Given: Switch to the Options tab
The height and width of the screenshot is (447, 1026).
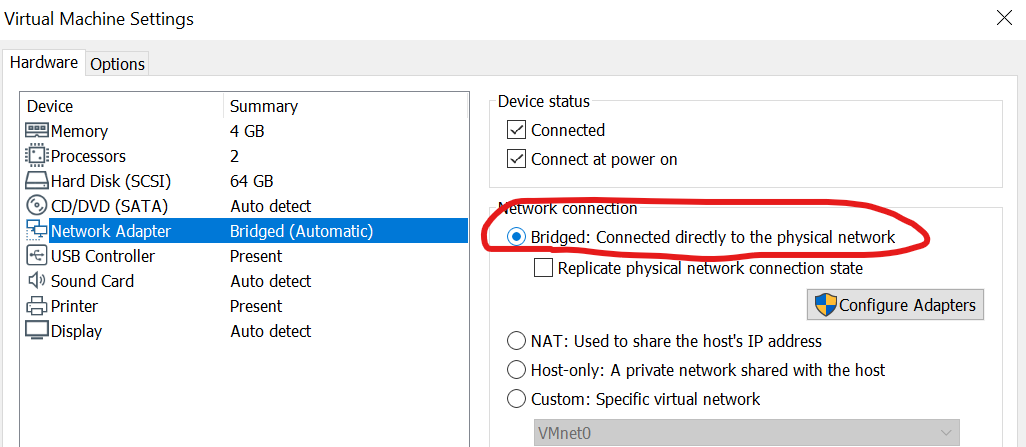Looking at the screenshot, I should (117, 64).
